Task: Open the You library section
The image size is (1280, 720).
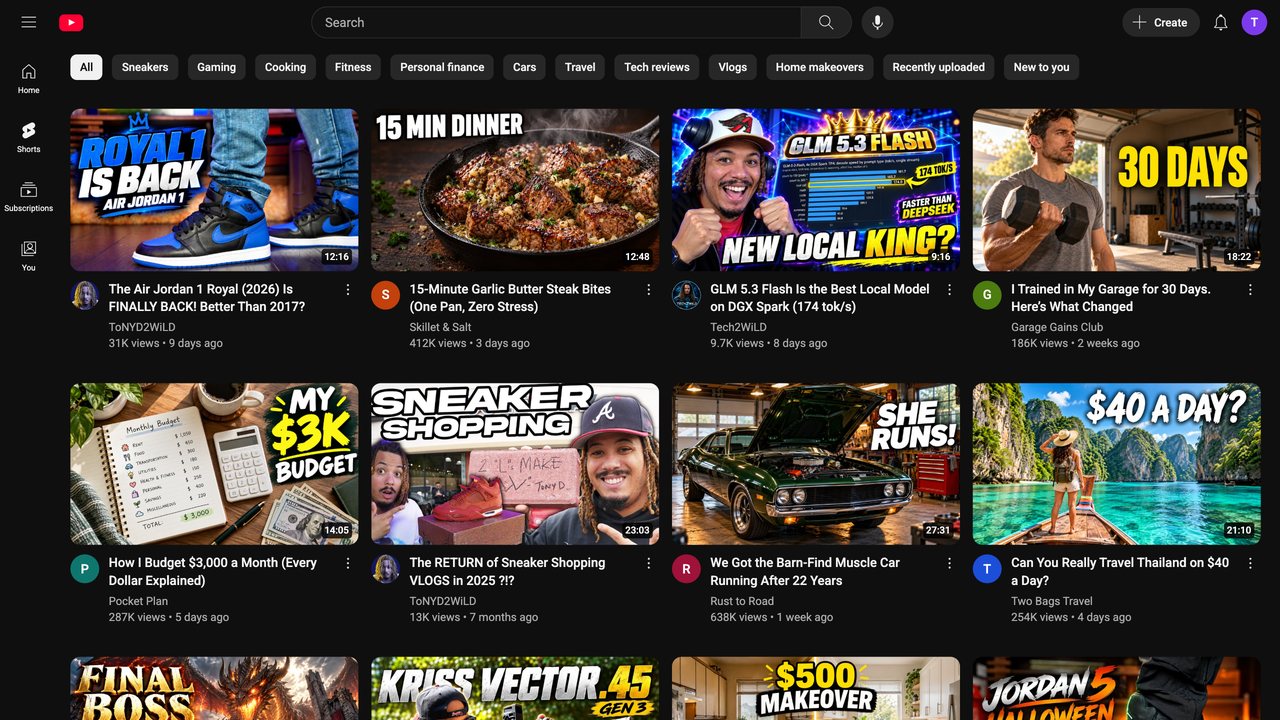Action: click(28, 255)
